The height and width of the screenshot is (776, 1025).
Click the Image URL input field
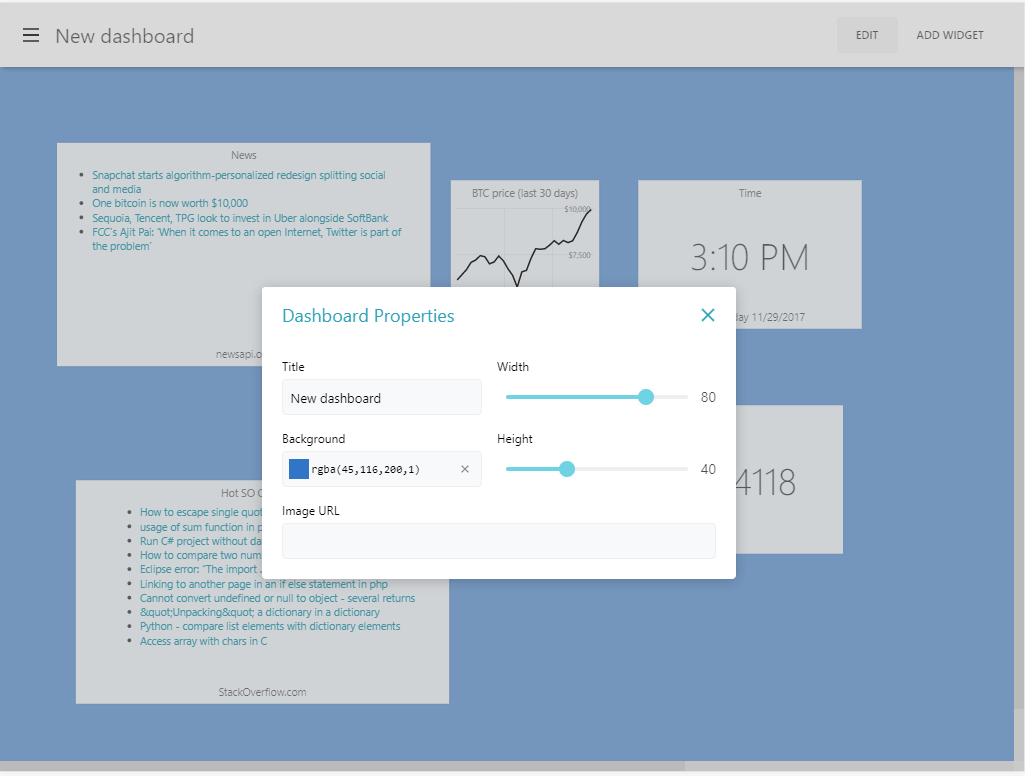(499, 541)
